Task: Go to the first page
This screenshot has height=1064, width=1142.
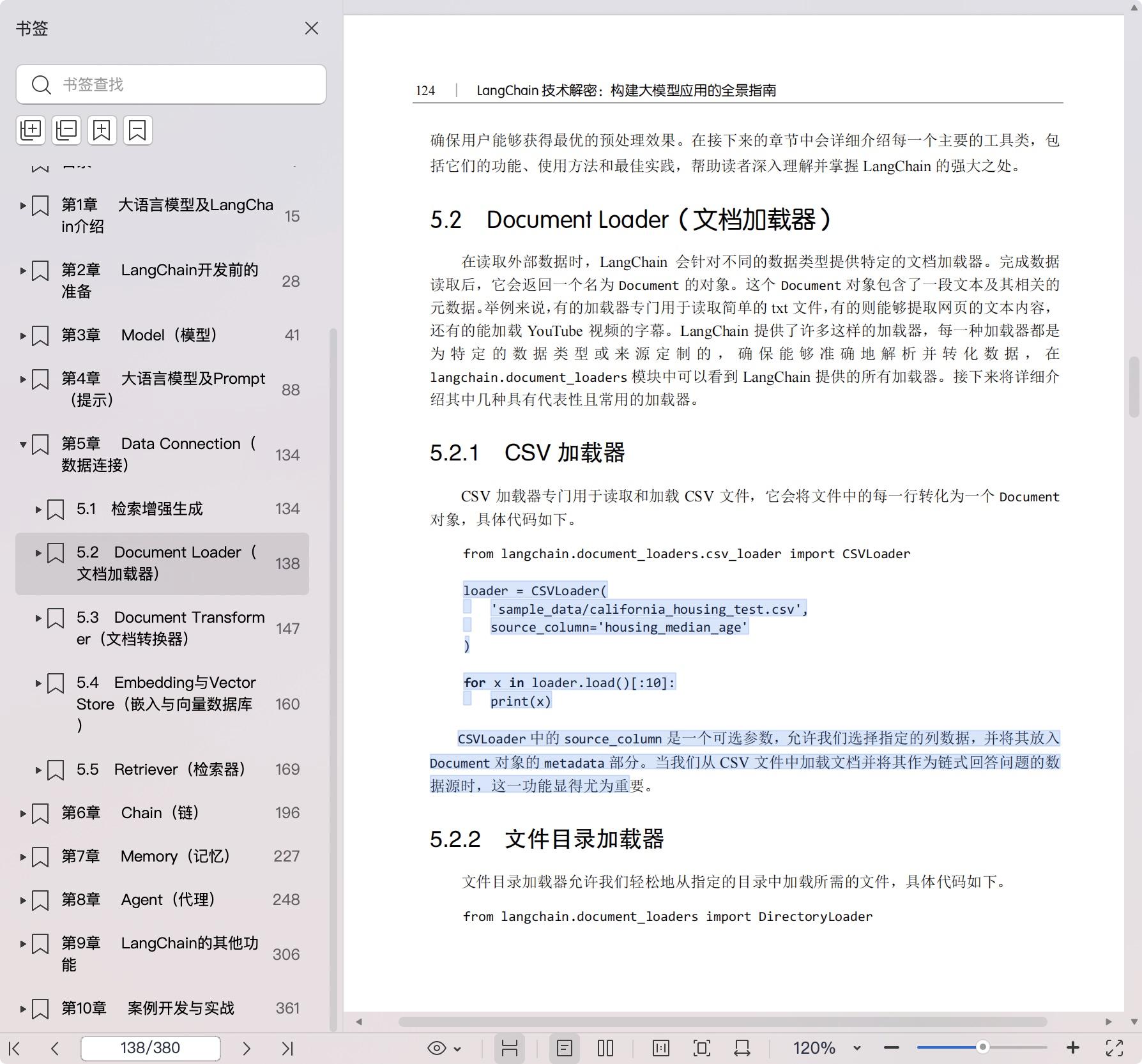Action: click(15, 1048)
